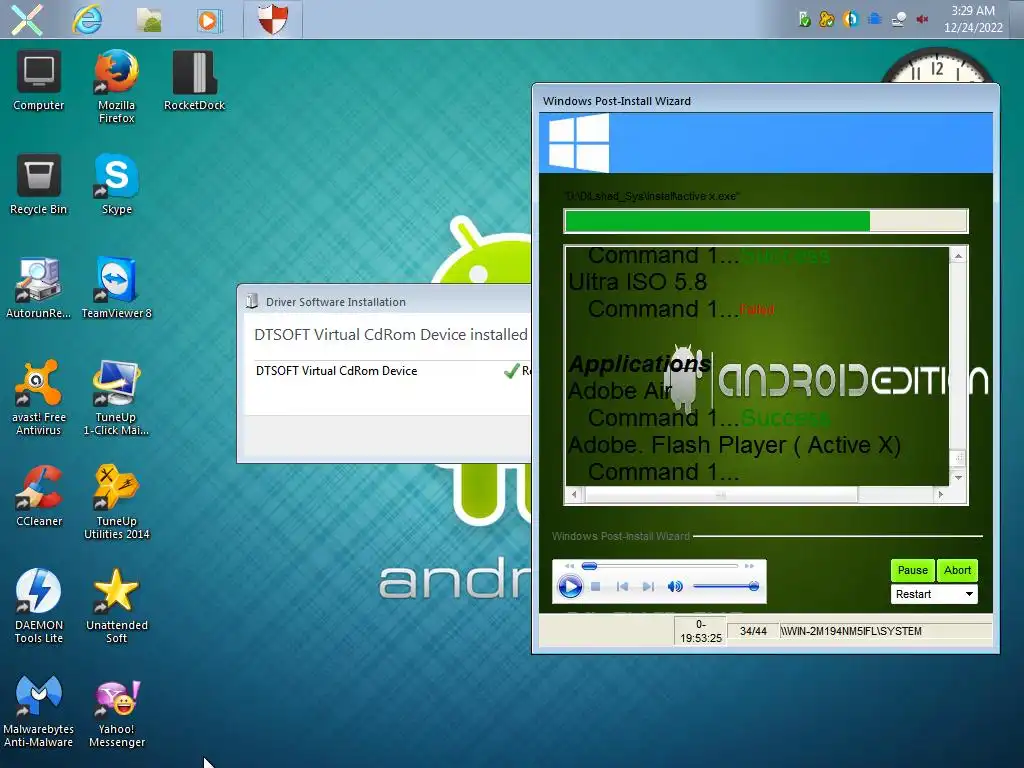Click 'DTSOFT Virtual CdRom Device installed' heading
Screen dimensions: 1024x768
391,334
